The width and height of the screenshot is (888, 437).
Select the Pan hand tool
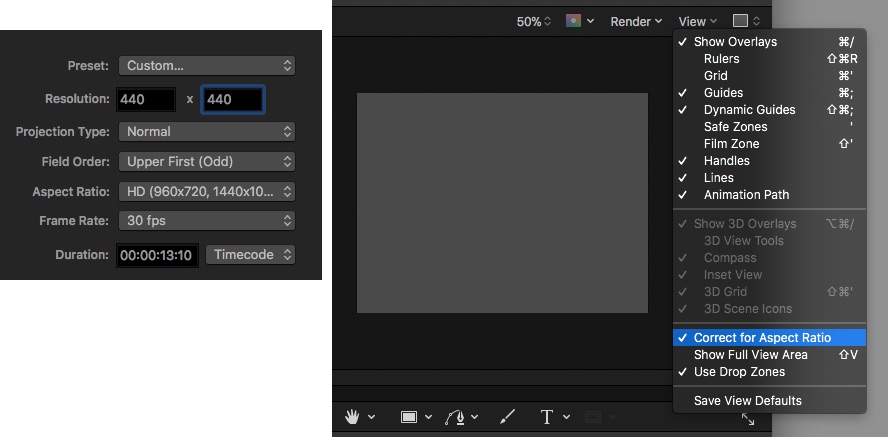coord(353,416)
